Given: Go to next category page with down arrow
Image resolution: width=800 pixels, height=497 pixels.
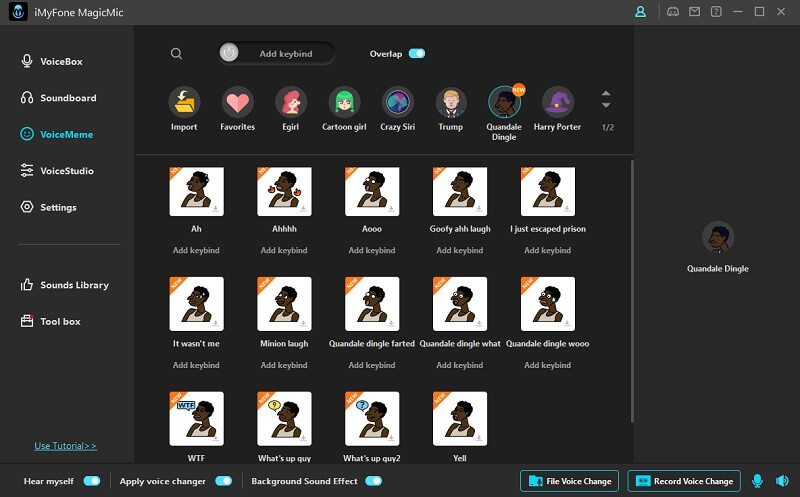Looking at the screenshot, I should click(x=606, y=105).
